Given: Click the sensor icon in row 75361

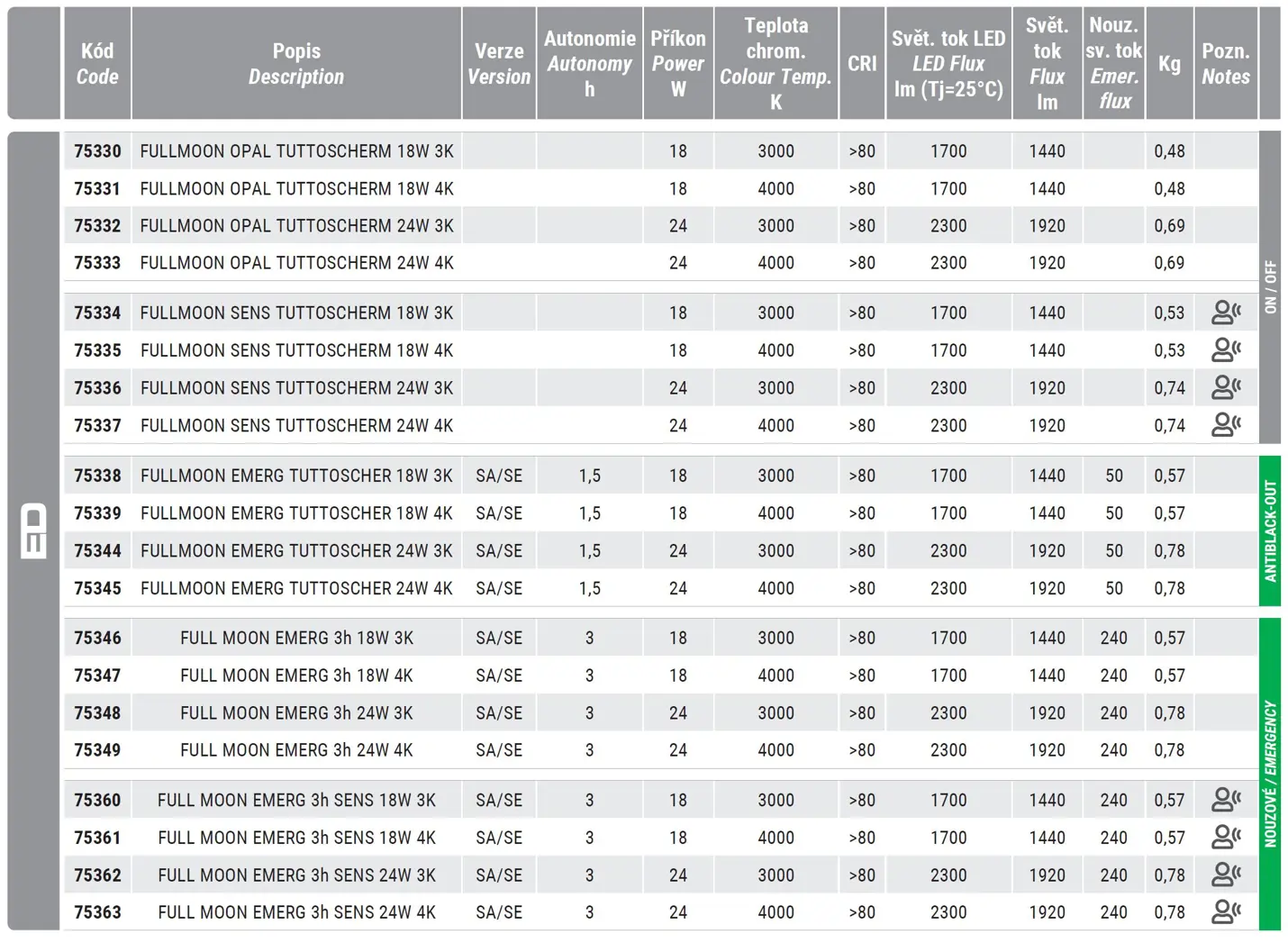Looking at the screenshot, I should point(1226,838).
